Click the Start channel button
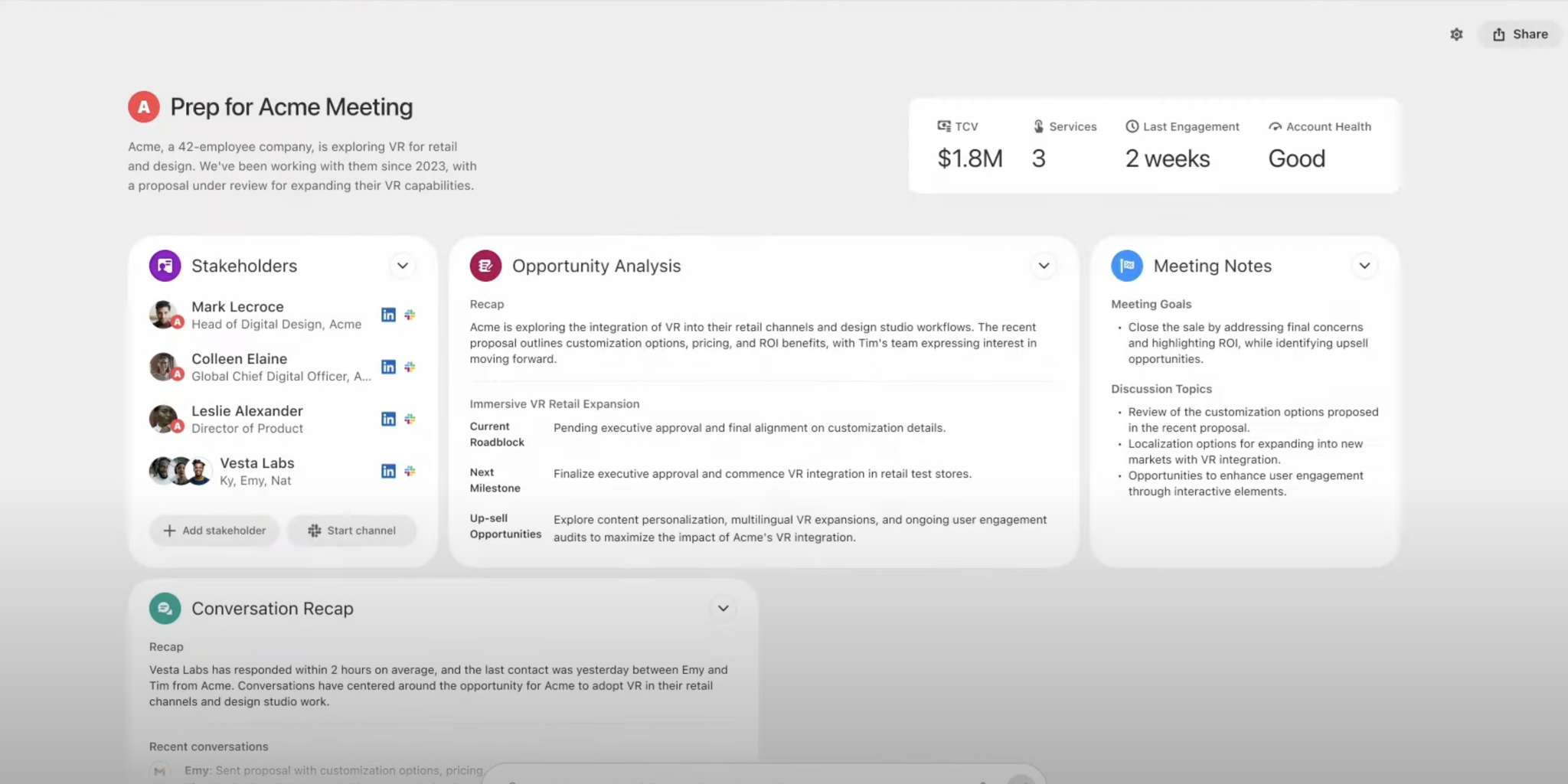The height and width of the screenshot is (784, 1568). 352,531
